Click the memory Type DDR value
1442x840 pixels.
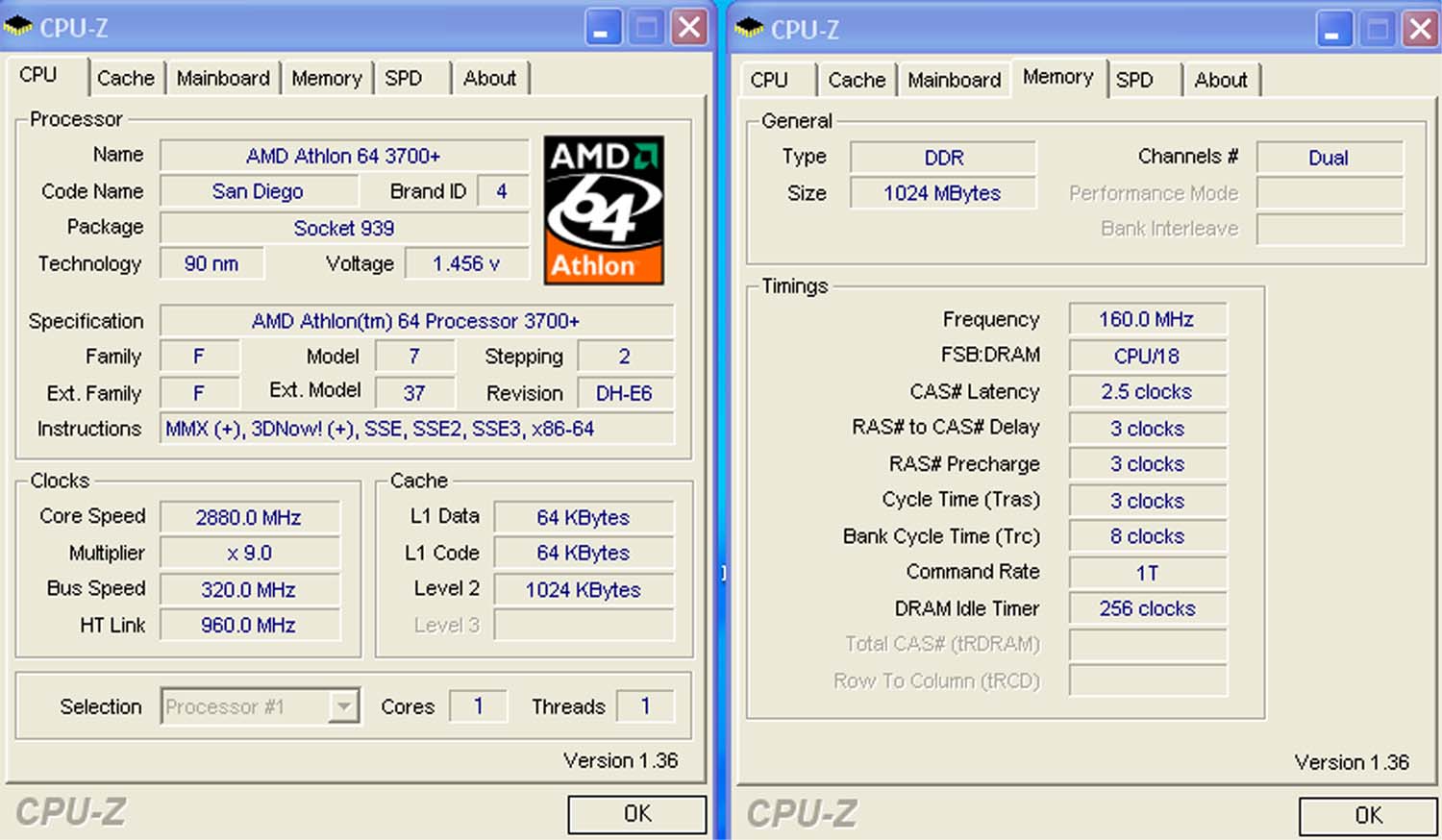[944, 158]
